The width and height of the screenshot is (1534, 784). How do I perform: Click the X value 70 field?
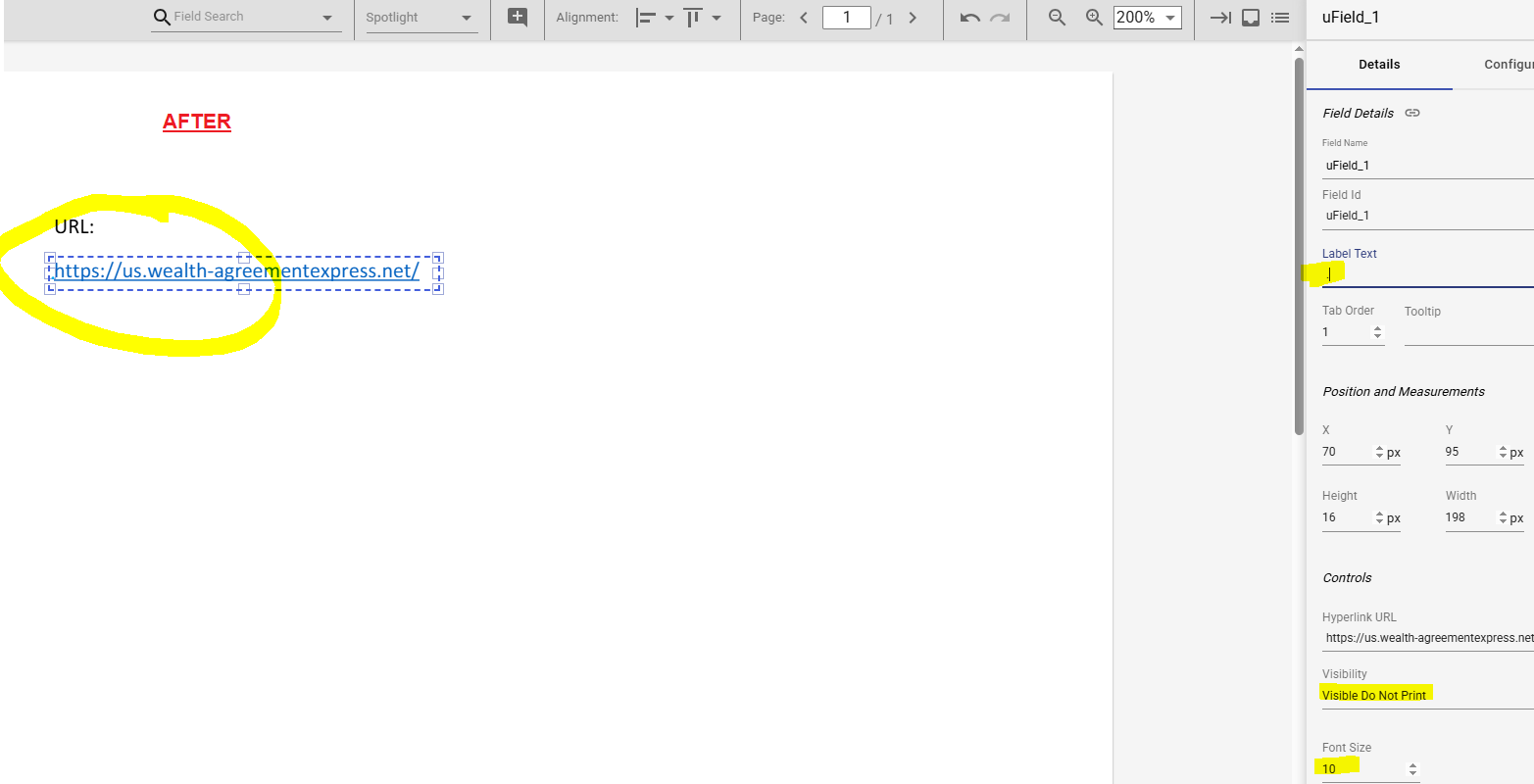click(1347, 453)
